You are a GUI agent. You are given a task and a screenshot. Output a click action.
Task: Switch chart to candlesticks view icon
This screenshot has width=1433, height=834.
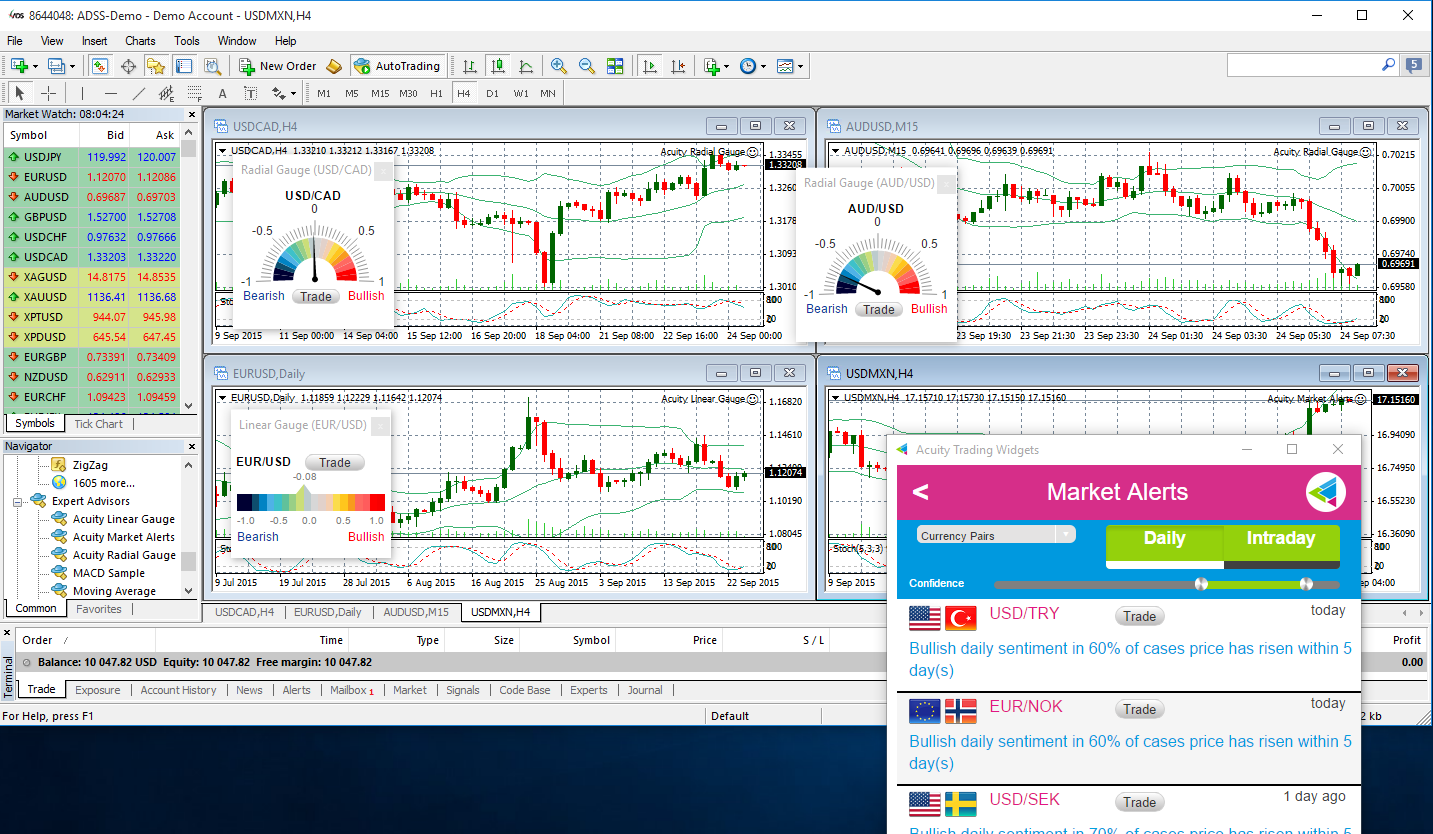498,66
